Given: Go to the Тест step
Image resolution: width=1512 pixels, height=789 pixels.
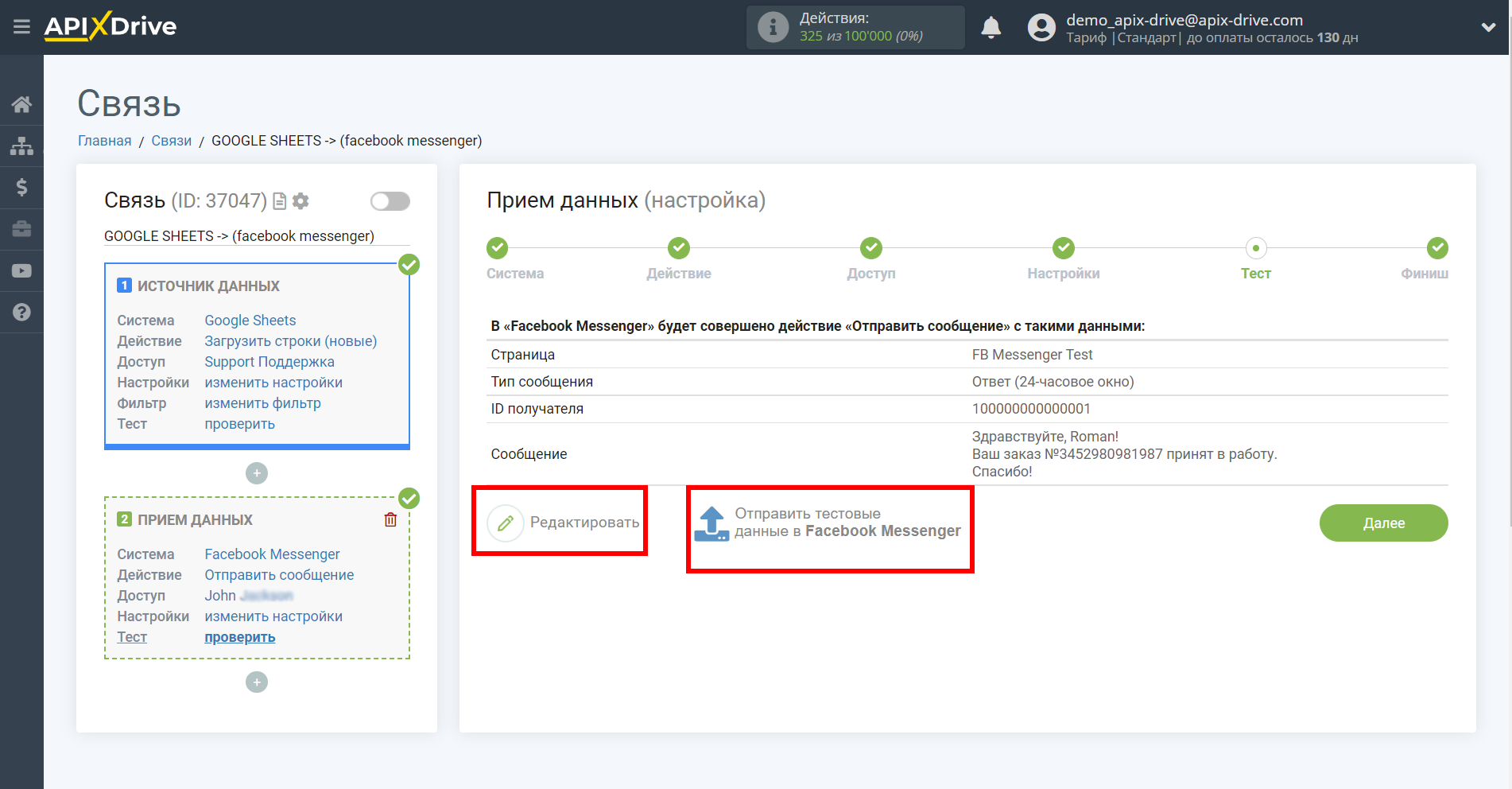Looking at the screenshot, I should 1256,248.
